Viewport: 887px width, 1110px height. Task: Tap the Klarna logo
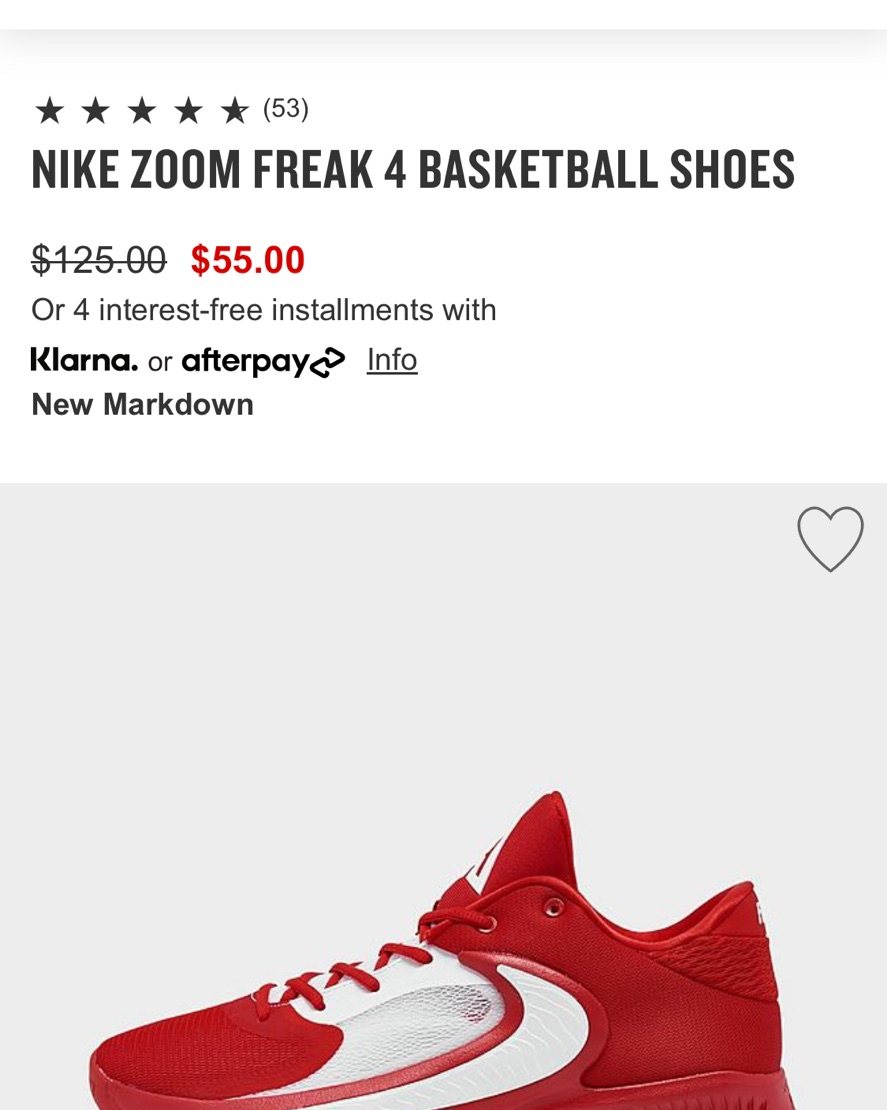click(x=84, y=360)
